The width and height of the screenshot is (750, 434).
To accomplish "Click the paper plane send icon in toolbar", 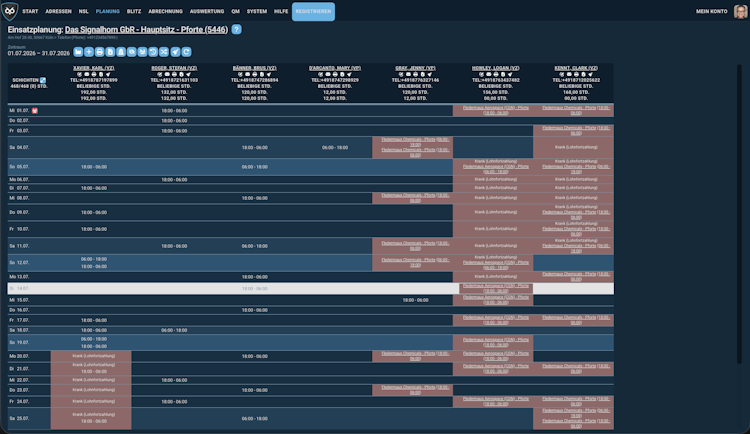I will click(x=176, y=52).
